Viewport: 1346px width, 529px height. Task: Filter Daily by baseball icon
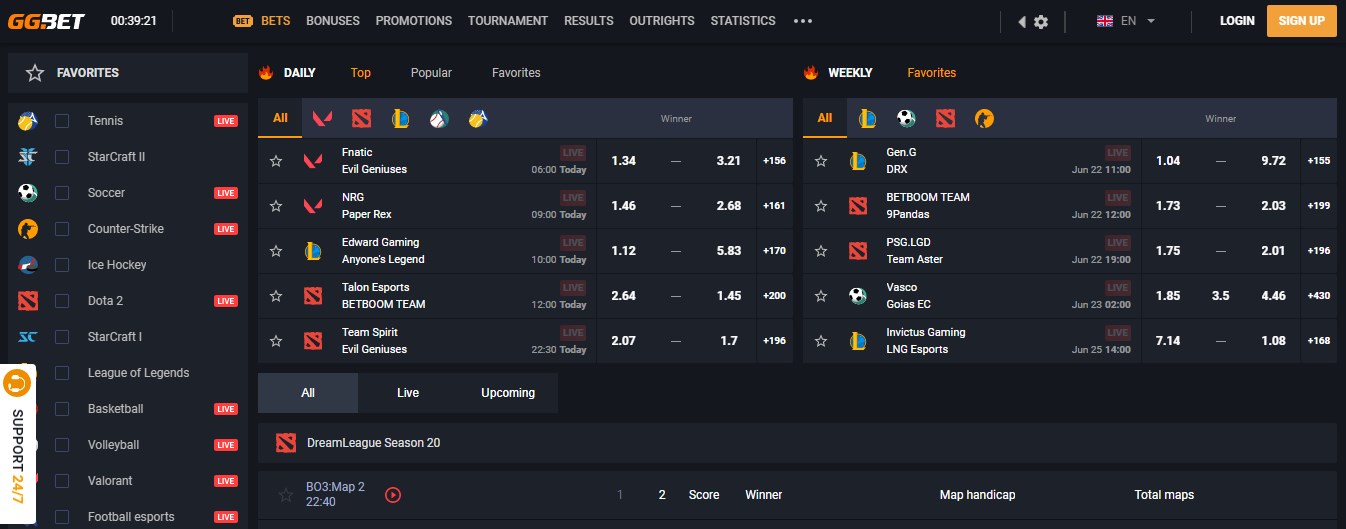(438, 119)
